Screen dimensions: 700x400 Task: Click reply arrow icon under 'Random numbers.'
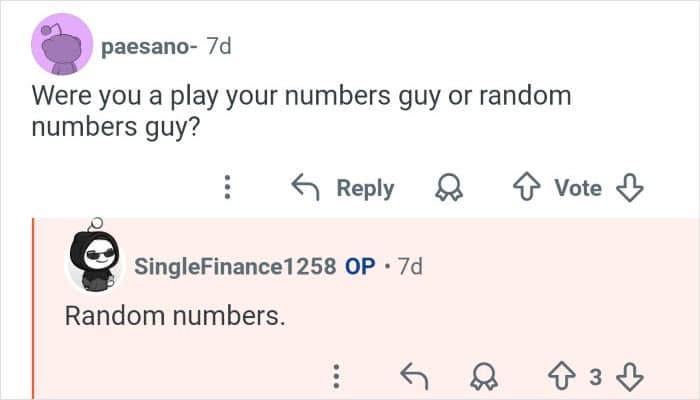click(x=412, y=376)
